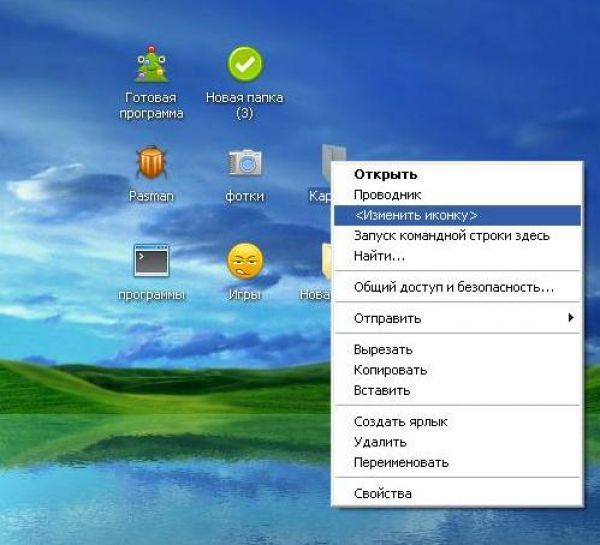Choose Открыть from the context menu
Image resolution: width=600 pixels, height=545 pixels.
coord(458,175)
